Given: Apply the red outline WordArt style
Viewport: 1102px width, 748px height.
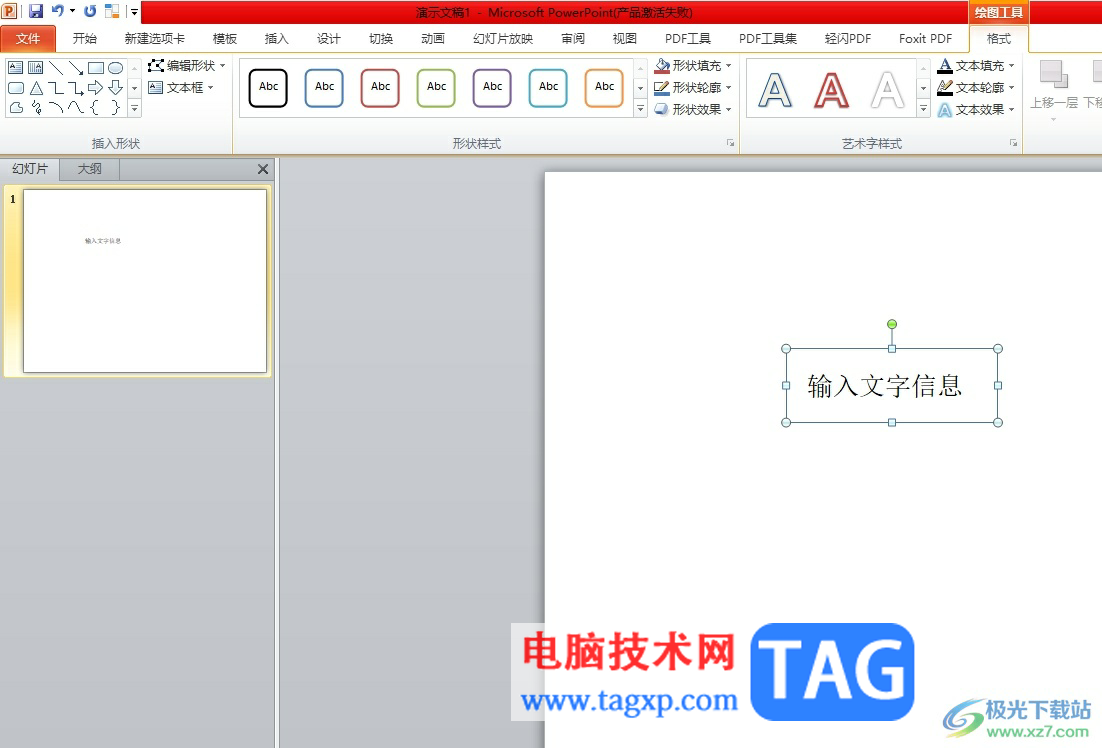Looking at the screenshot, I should pos(831,90).
